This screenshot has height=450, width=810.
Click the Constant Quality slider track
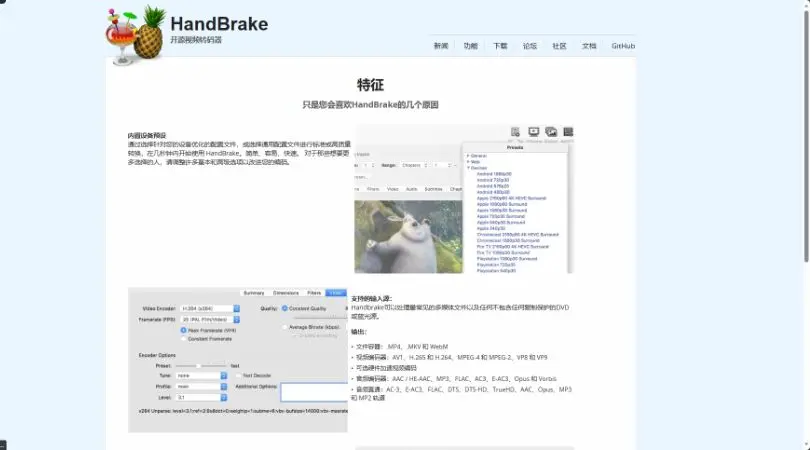[320, 318]
